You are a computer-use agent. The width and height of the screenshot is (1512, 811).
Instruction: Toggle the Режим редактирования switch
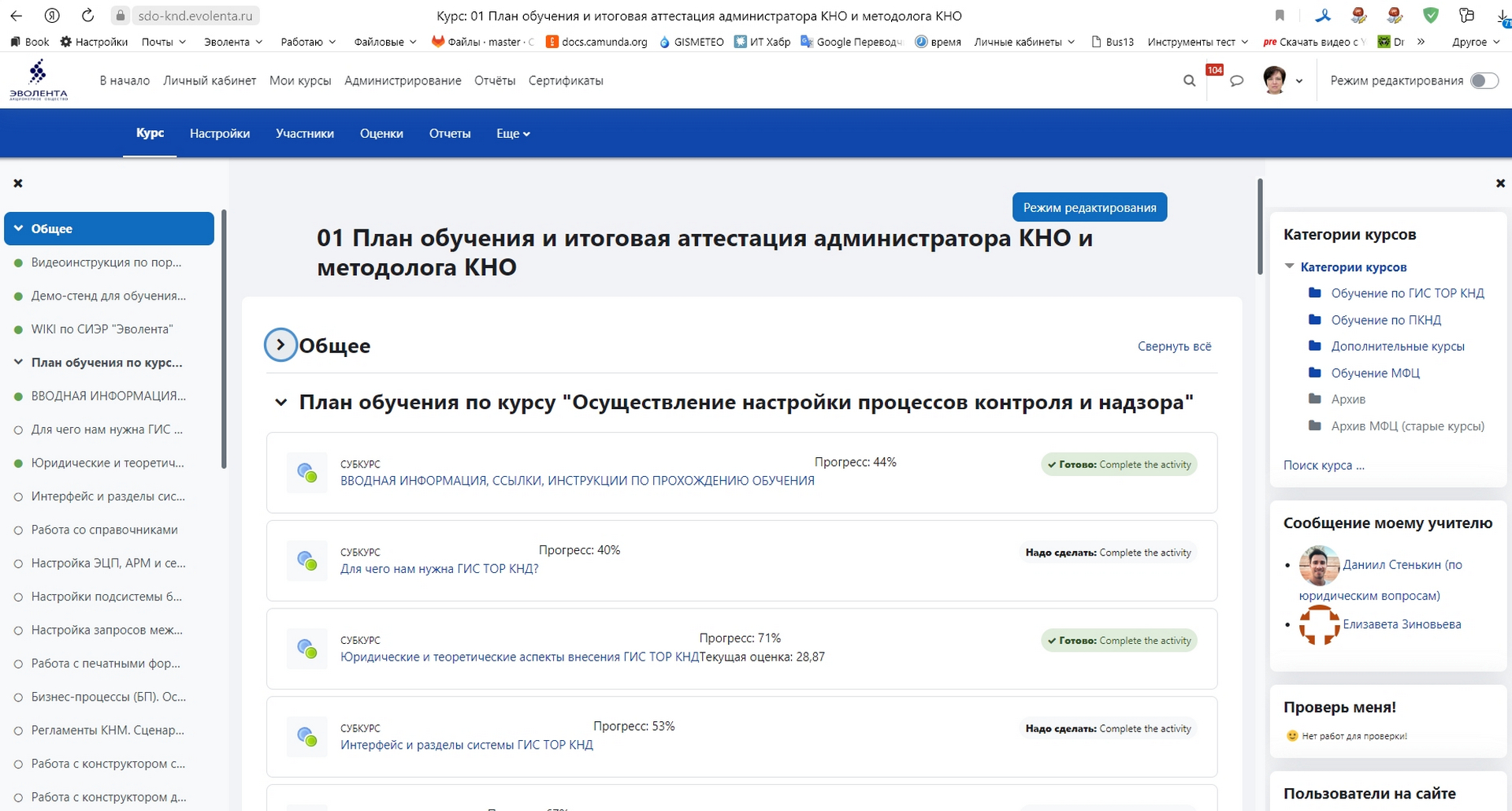click(x=1484, y=80)
